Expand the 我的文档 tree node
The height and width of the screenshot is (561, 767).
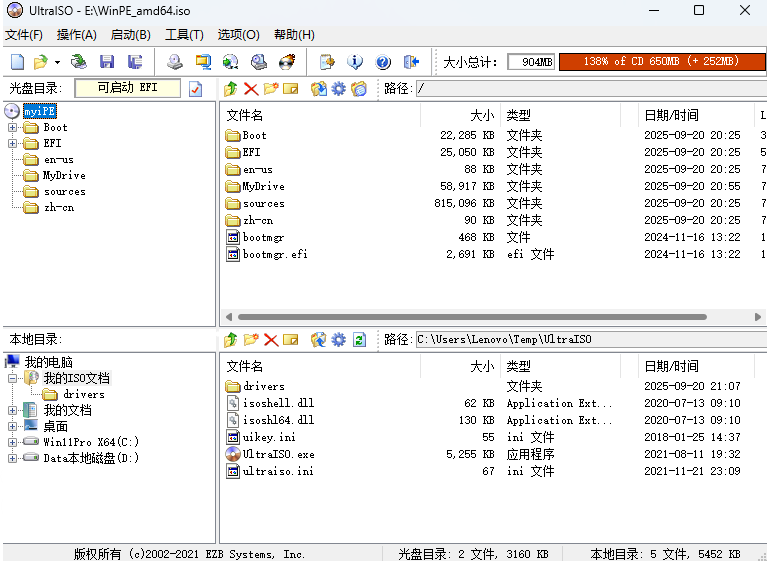tap(12, 410)
